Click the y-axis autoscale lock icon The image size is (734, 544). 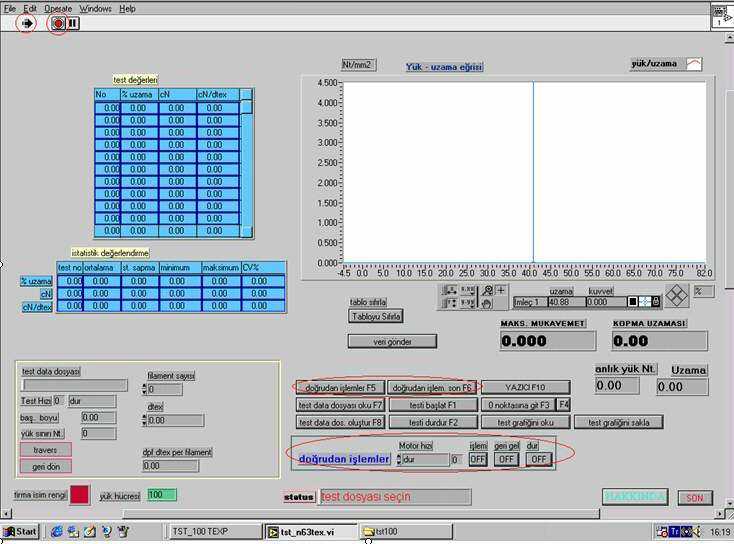449,303
